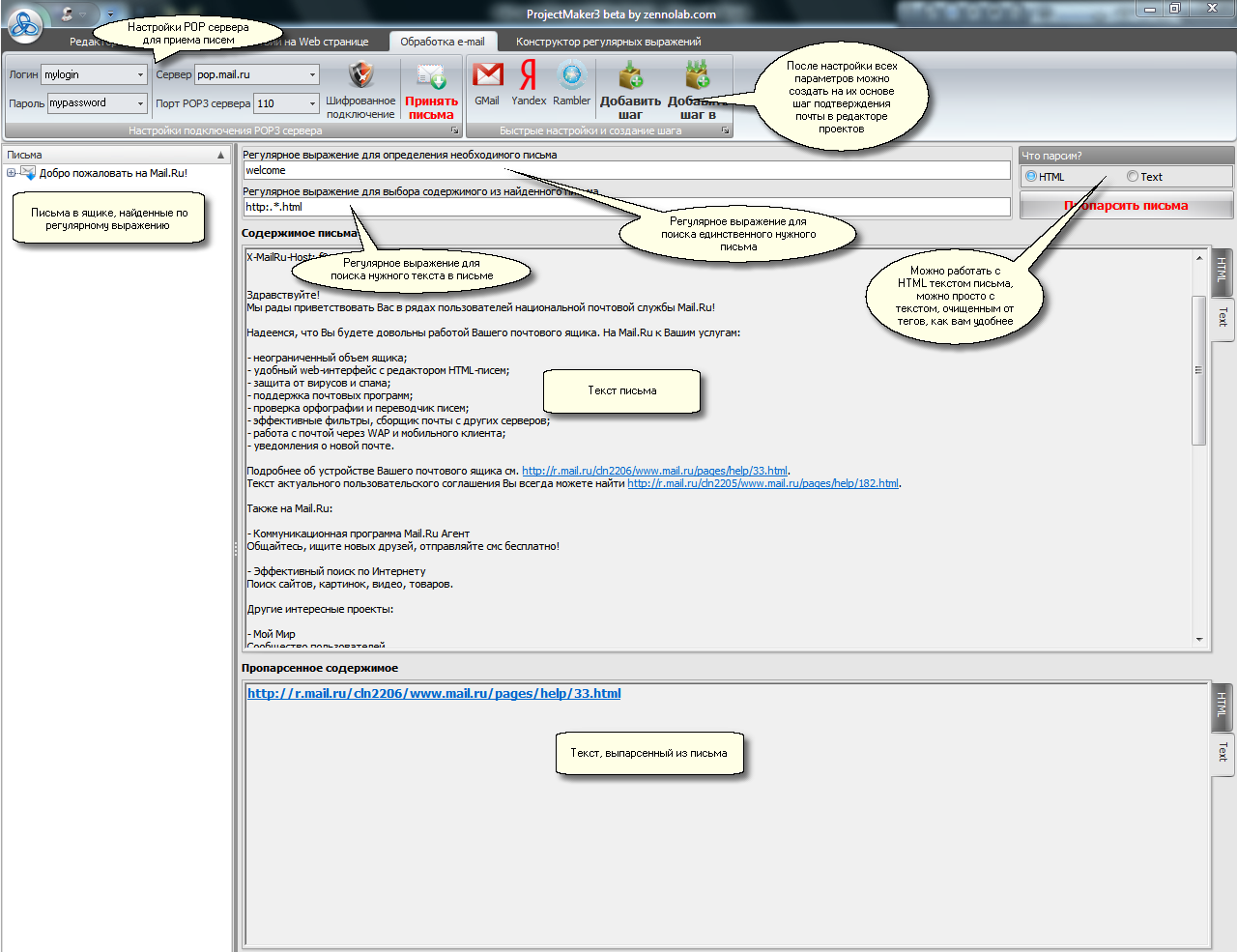
Task: Open the ProjectMaker application logo button
Action: [x=24, y=24]
